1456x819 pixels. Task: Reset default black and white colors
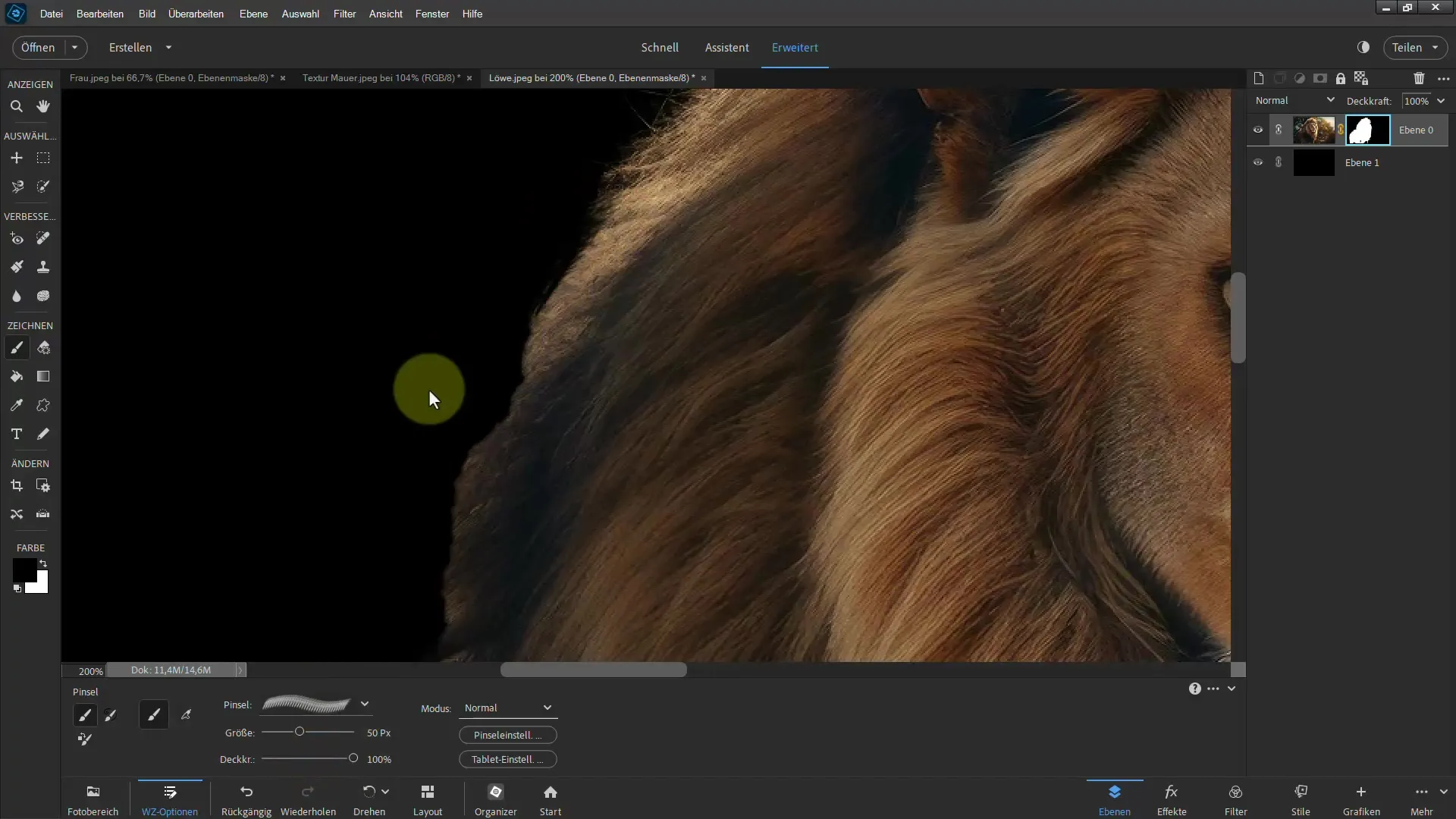(17, 588)
